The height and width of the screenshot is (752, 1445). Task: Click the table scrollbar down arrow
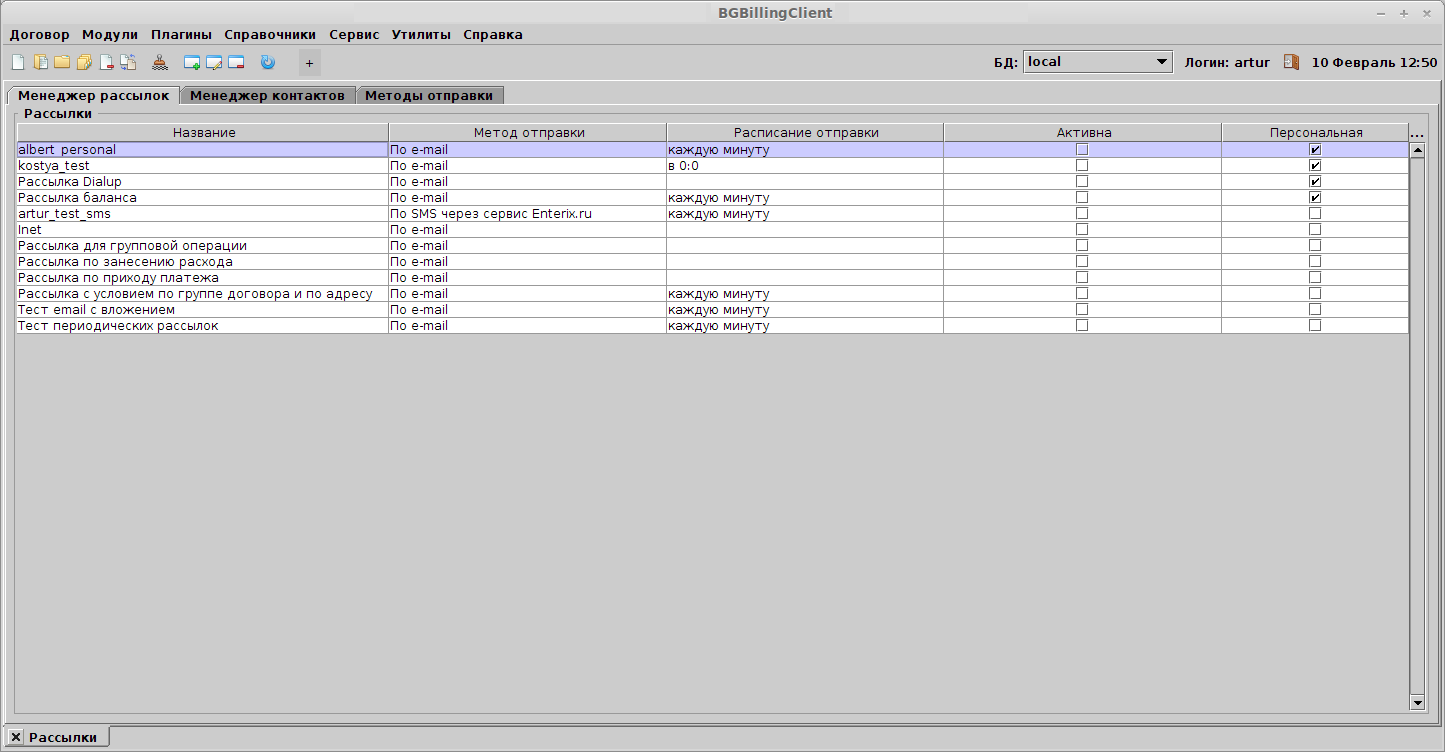(1416, 703)
